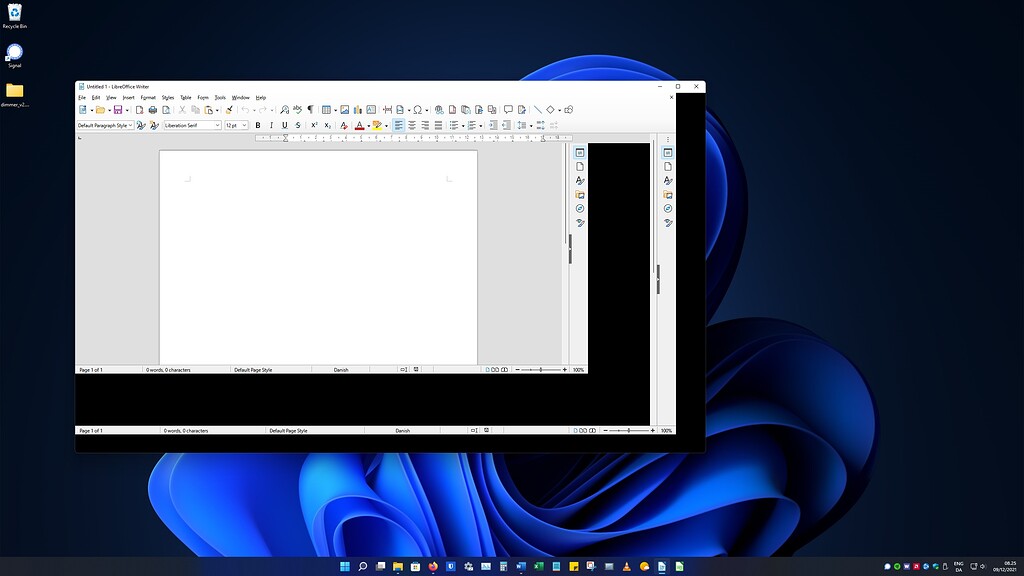Viewport: 1024px width, 576px height.
Task: Toggle formatting marks display
Action: 309,111
